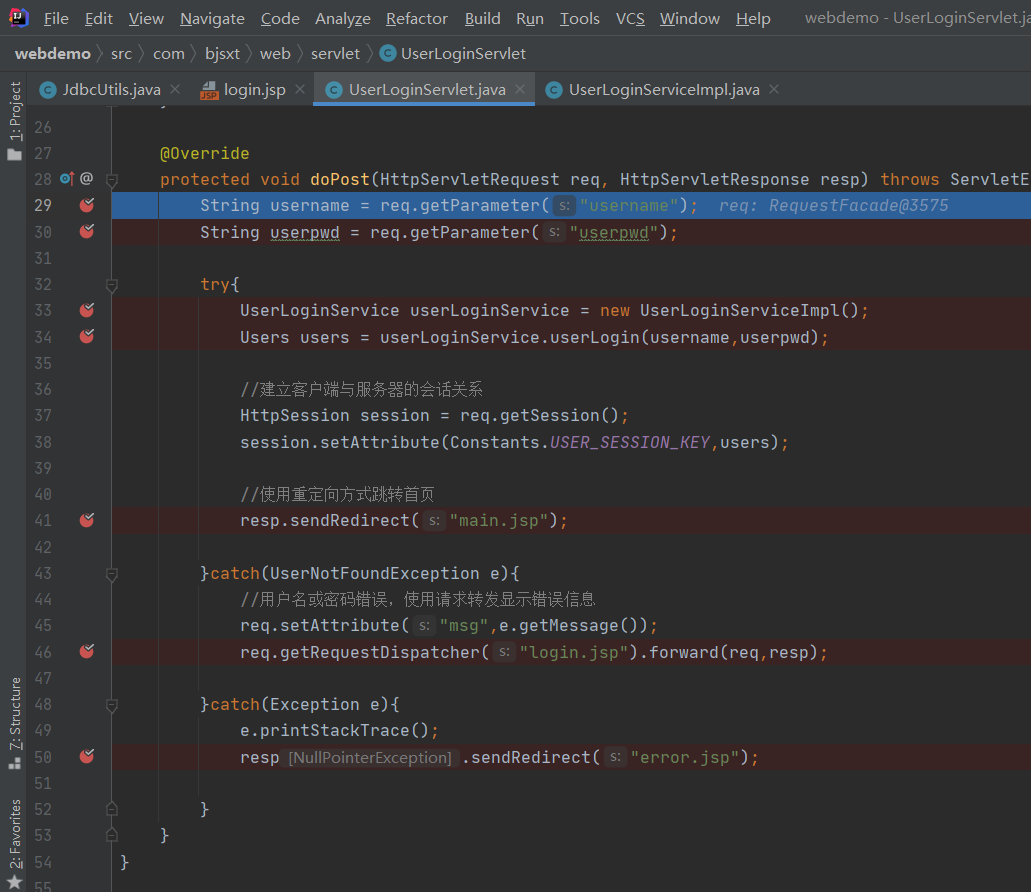Open the Build menu
Screen dimensions: 1031x892
(483, 18)
